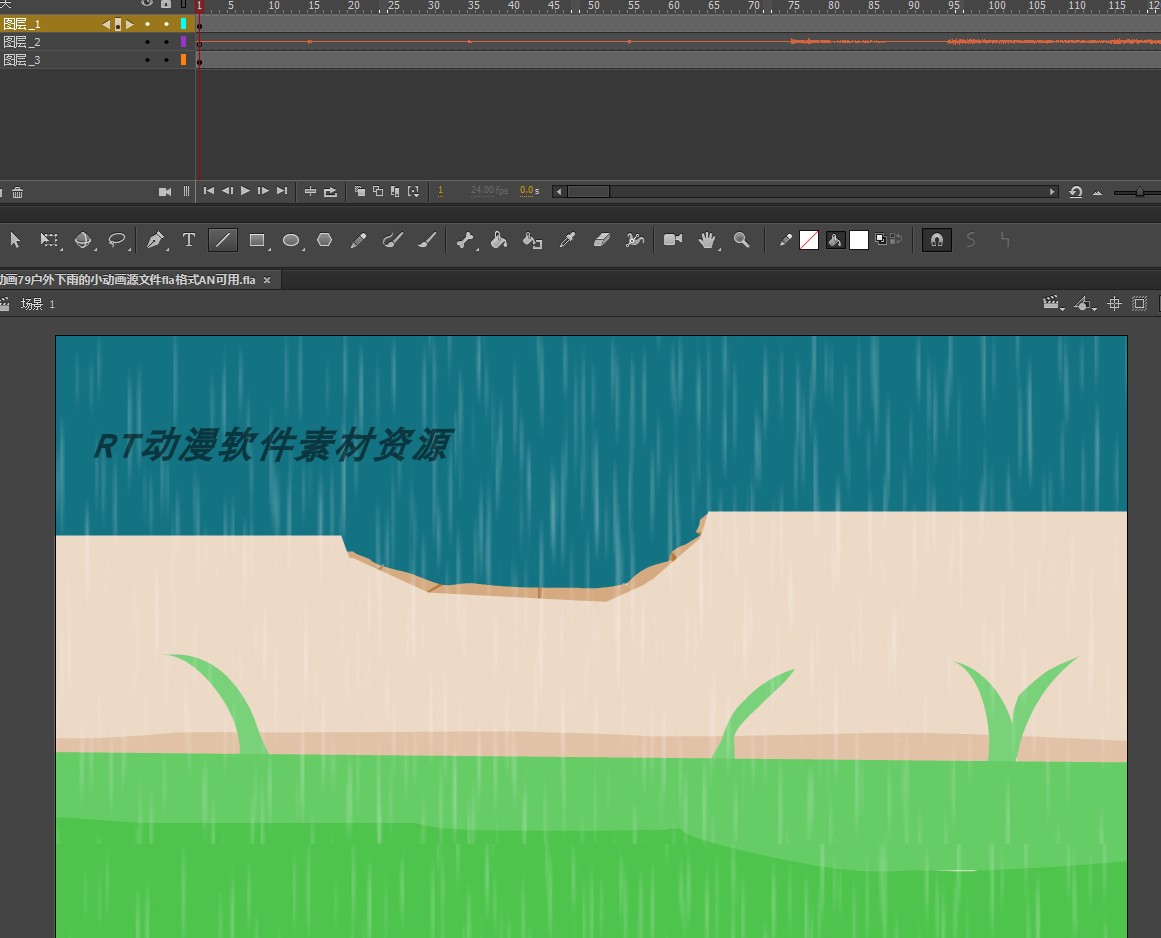
Task: Select the Camera tool
Action: [673, 239]
